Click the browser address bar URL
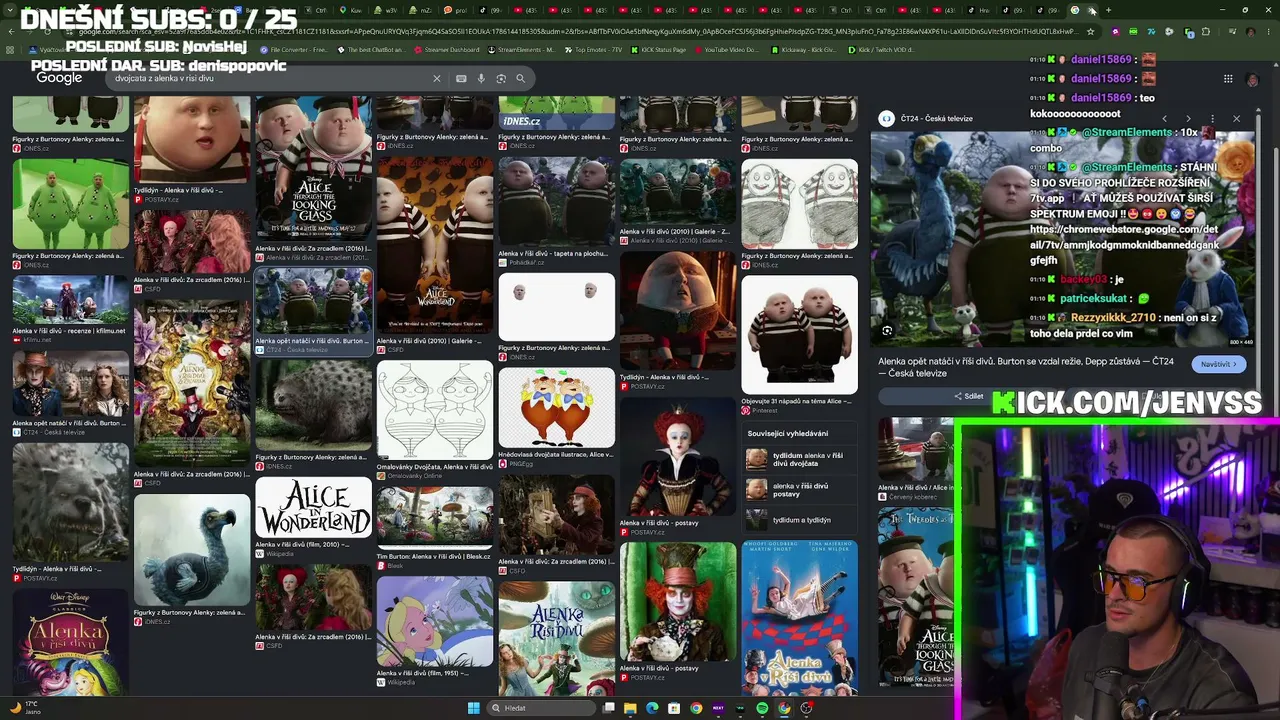The height and width of the screenshot is (720, 1280). [570, 31]
